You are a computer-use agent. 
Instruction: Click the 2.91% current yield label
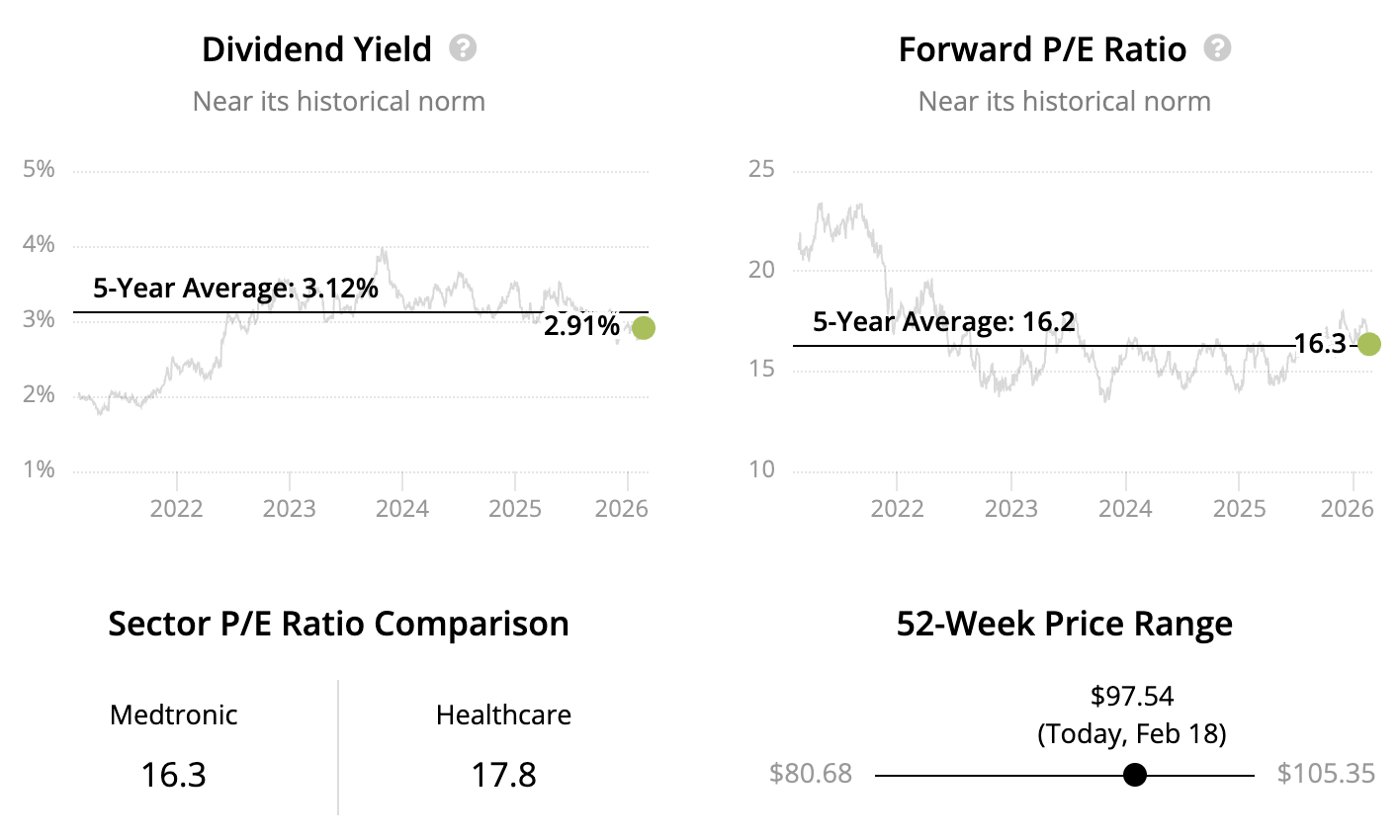(x=581, y=325)
